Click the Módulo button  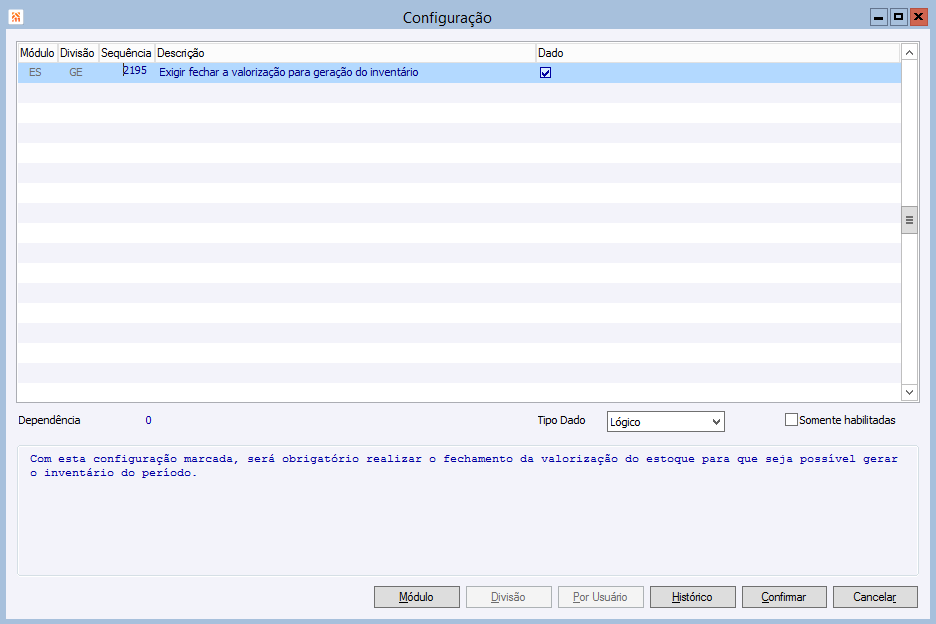417,597
